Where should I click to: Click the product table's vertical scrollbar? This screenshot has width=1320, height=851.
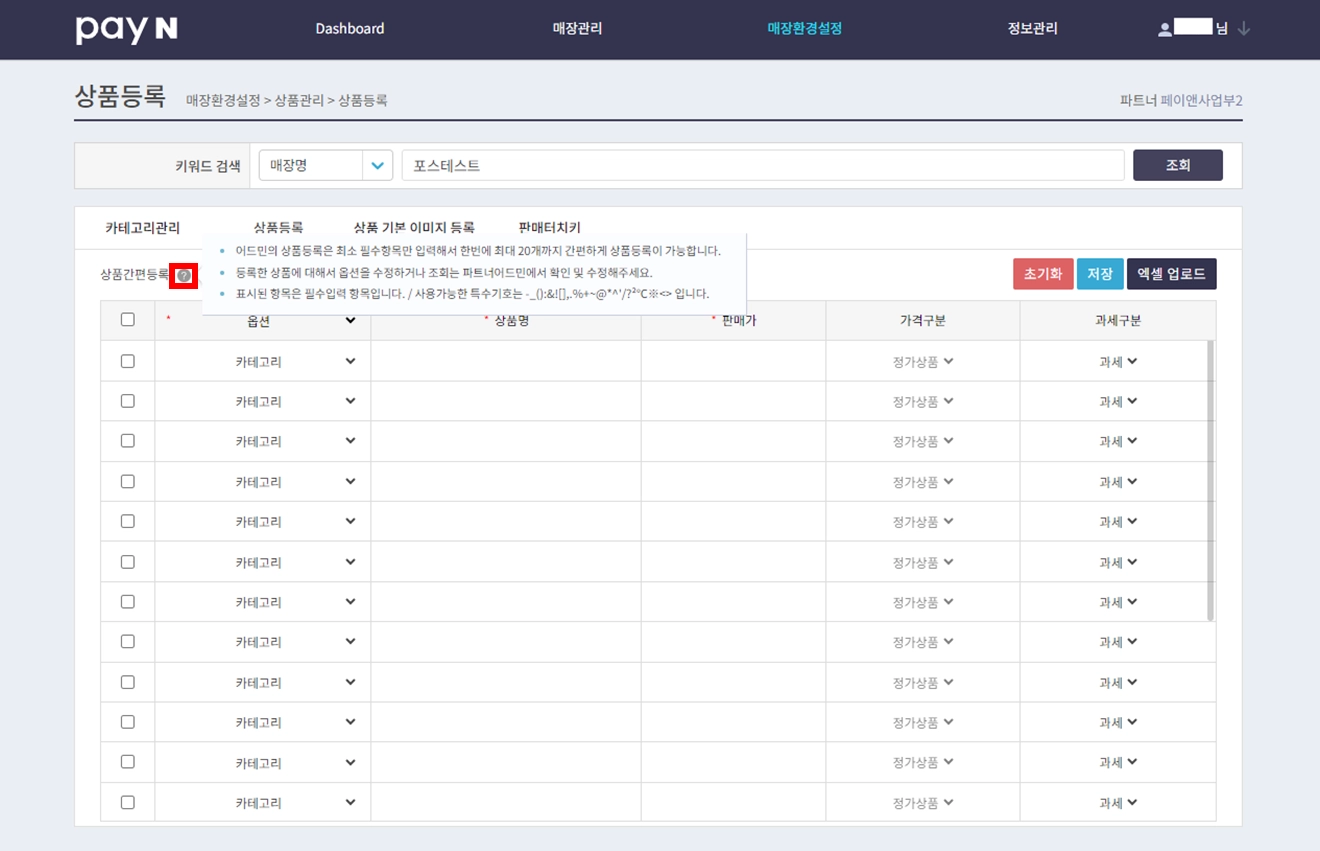click(1210, 481)
